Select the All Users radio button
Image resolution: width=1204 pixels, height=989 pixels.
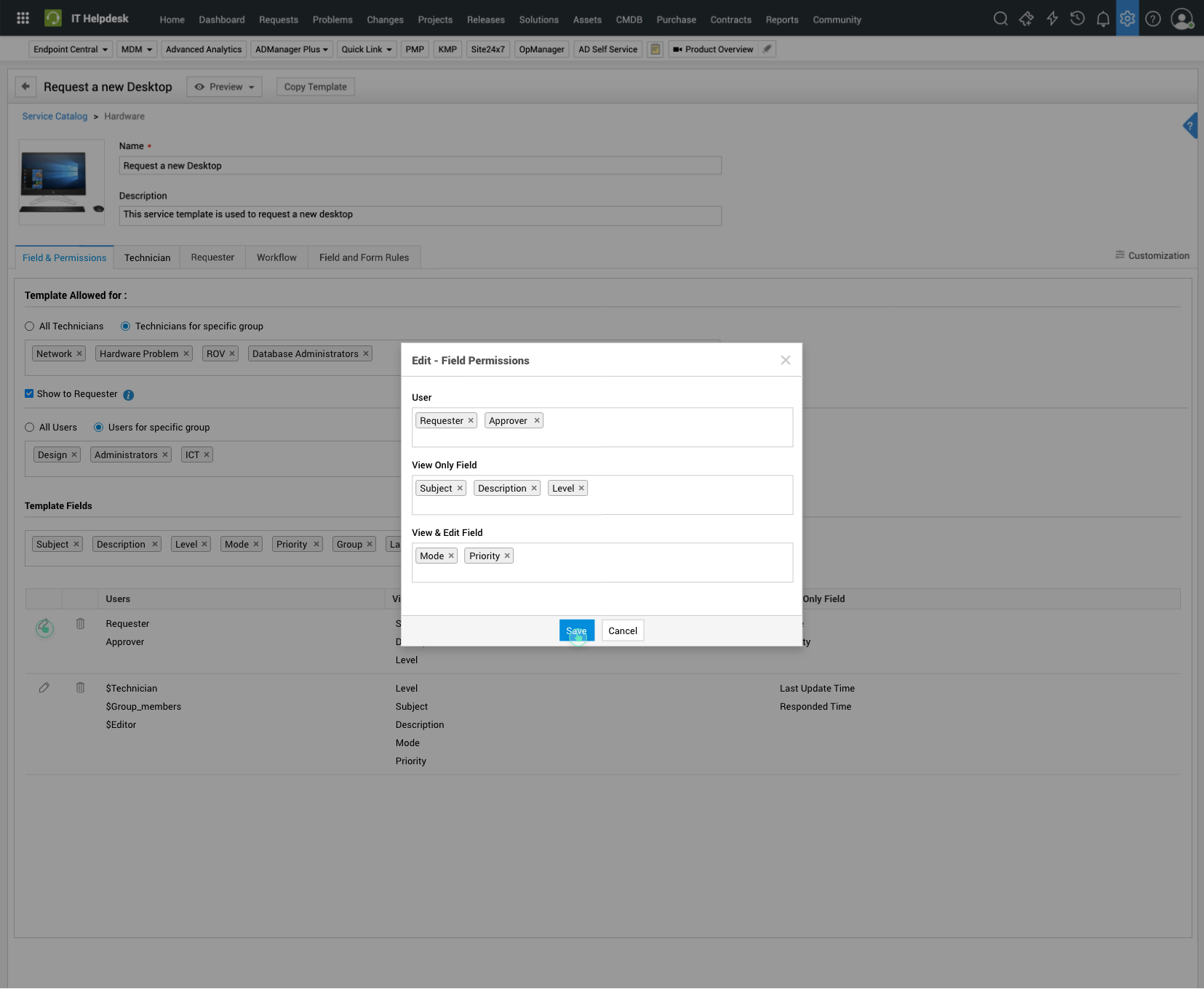[30, 428]
